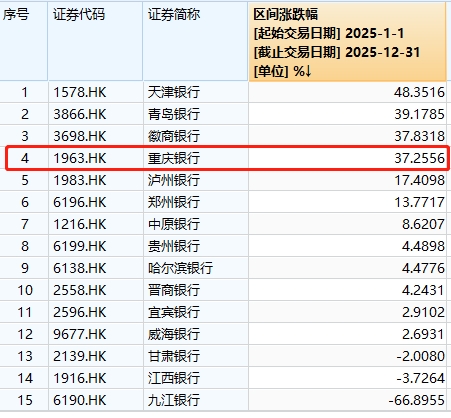Select the security code 1963.HK
The width and height of the screenshot is (451, 418).
tap(80, 158)
